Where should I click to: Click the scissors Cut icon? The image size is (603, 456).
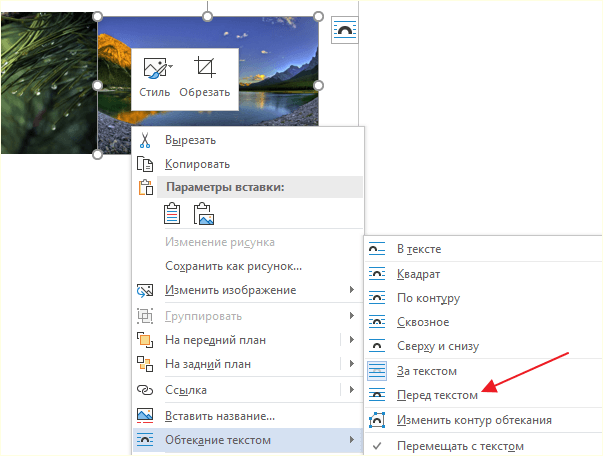click(145, 140)
